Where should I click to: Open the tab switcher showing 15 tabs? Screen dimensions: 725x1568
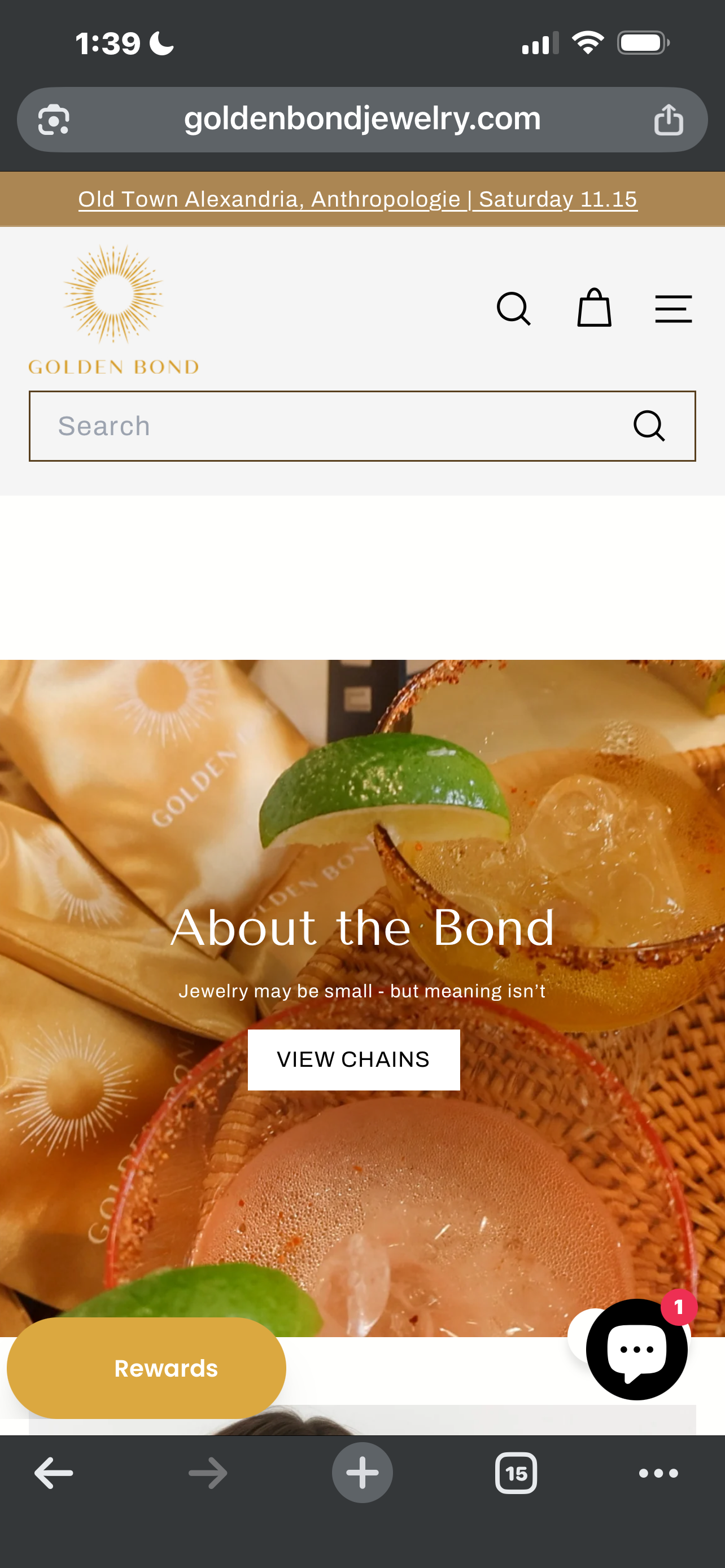coord(516,1473)
